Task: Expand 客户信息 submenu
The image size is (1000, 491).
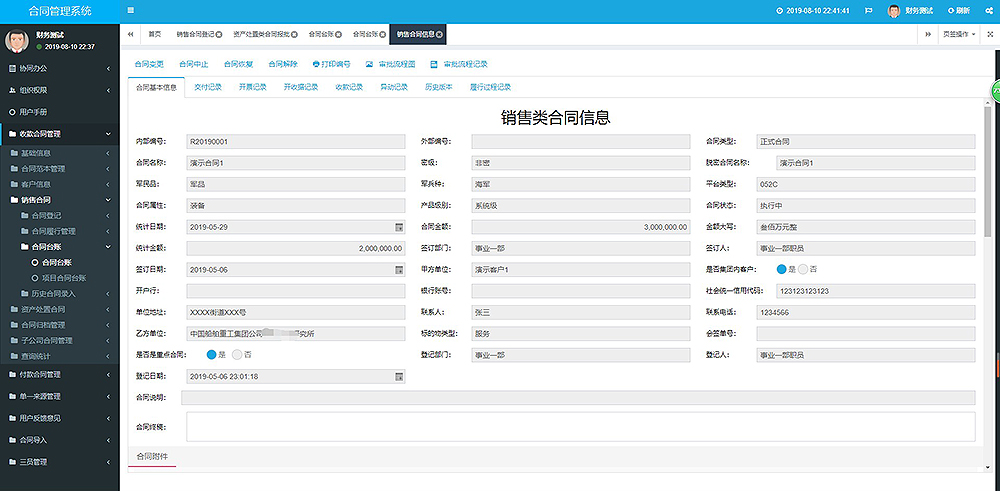Action: click(x=59, y=184)
